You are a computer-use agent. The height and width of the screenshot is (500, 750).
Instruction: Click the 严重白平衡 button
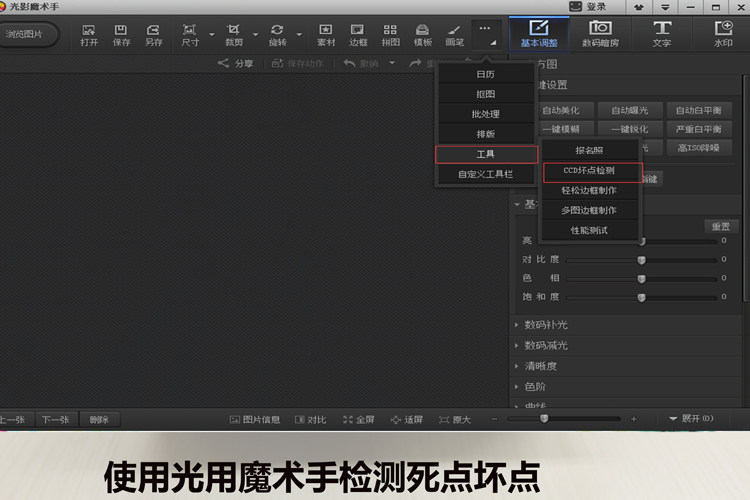click(x=699, y=129)
